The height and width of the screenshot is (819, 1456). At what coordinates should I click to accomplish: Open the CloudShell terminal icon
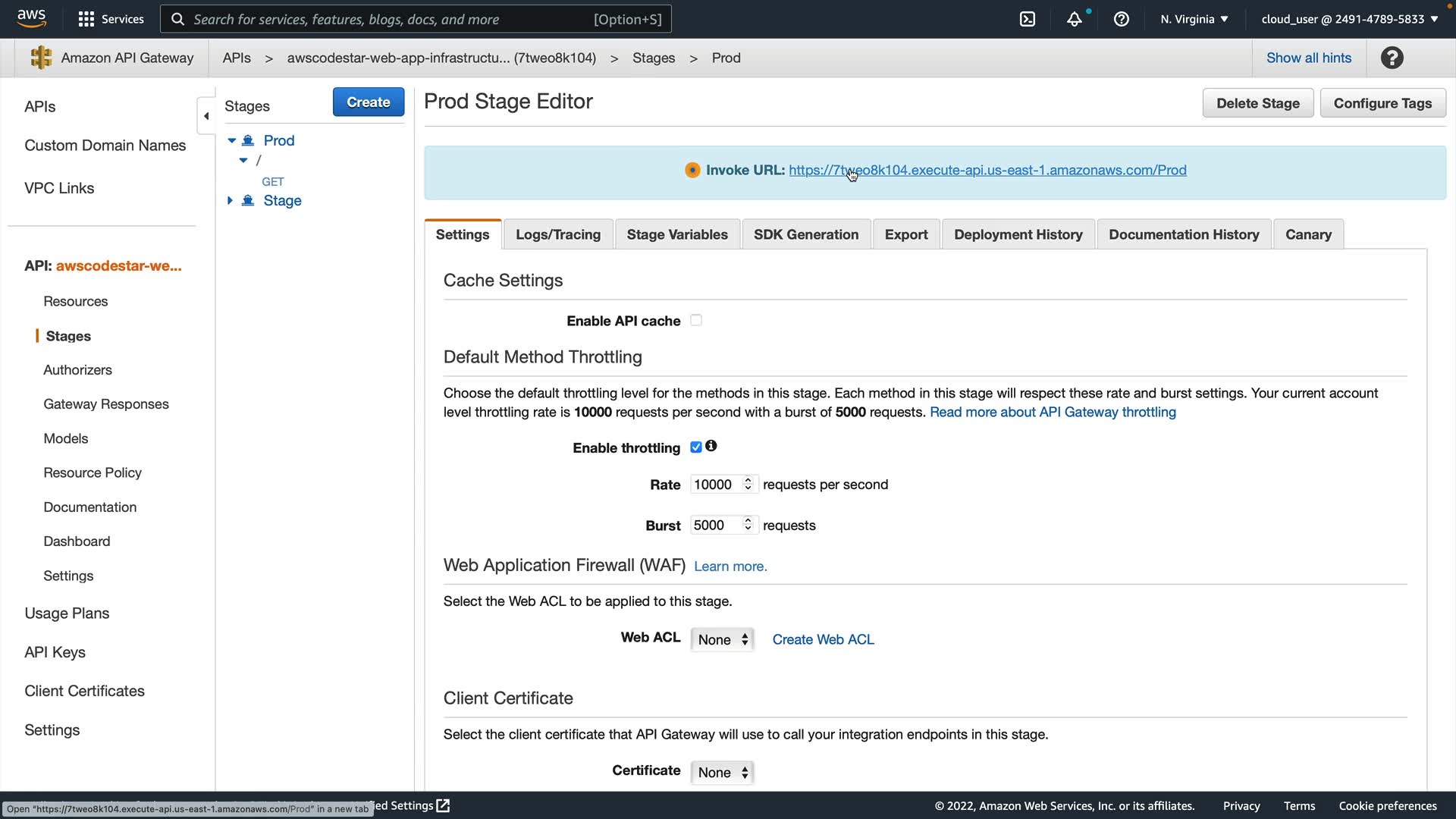click(x=1028, y=19)
